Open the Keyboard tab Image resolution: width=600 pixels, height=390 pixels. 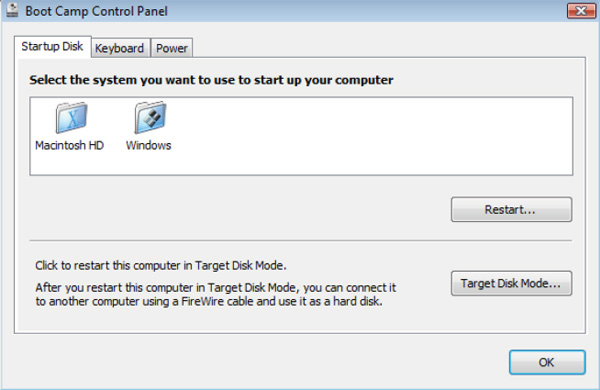119,48
